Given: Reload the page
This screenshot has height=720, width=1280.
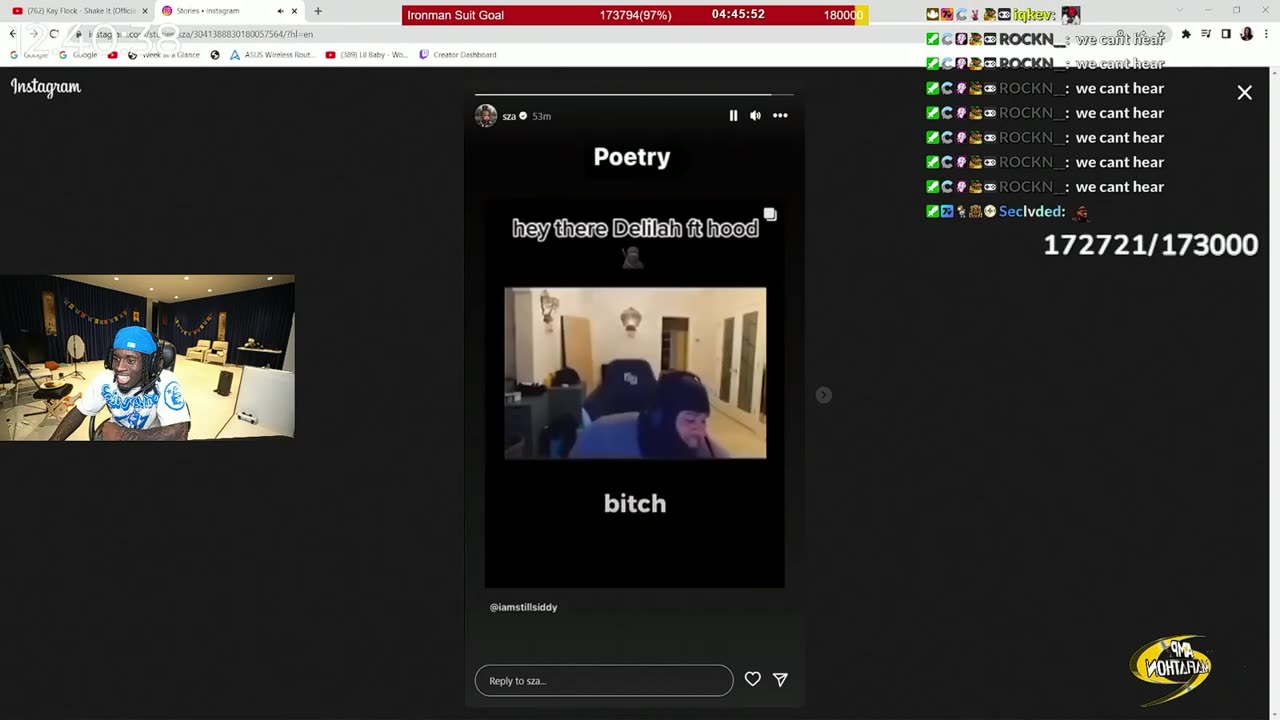Looking at the screenshot, I should tap(55, 34).
